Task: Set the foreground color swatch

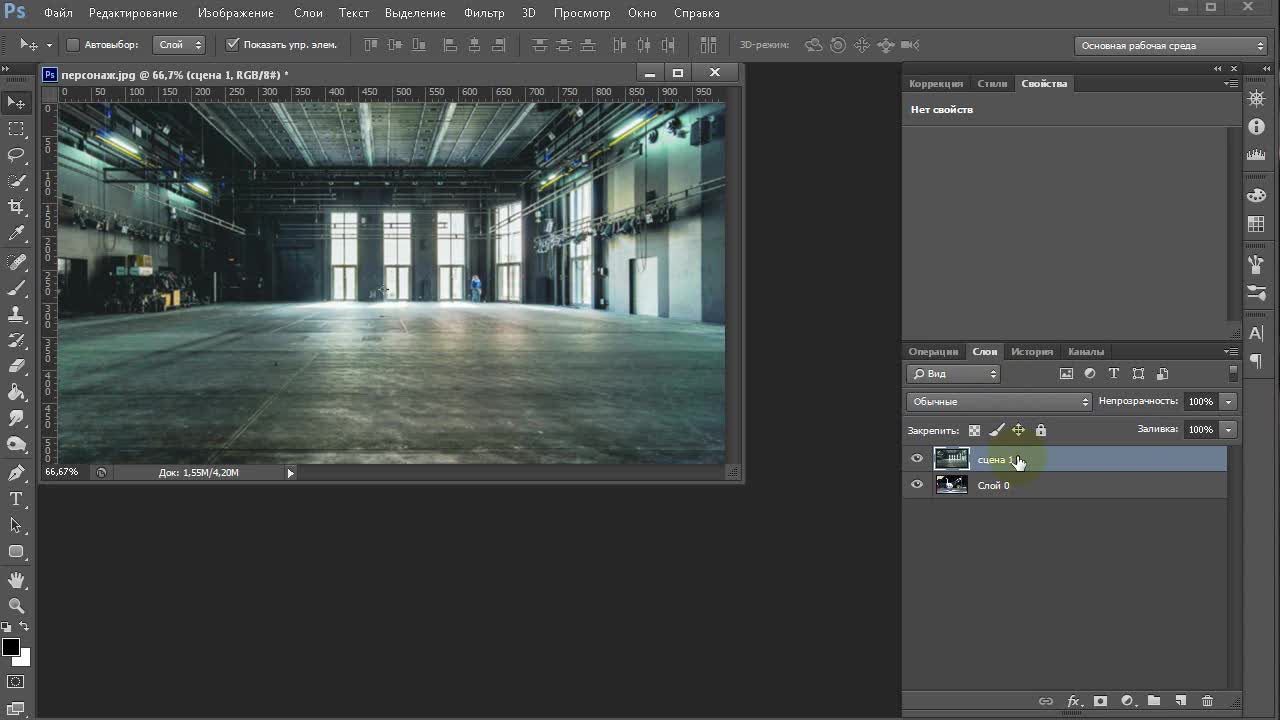Action: click(x=10, y=647)
